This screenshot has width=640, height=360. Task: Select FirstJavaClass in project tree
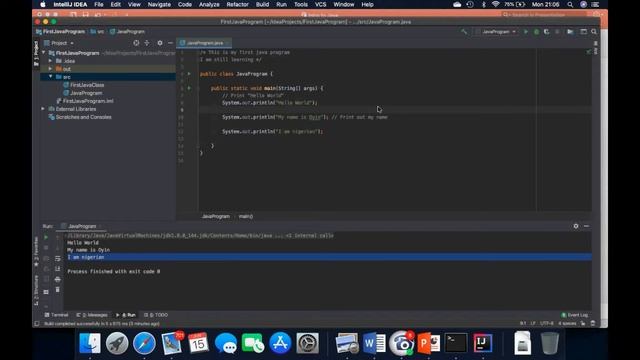(84, 85)
